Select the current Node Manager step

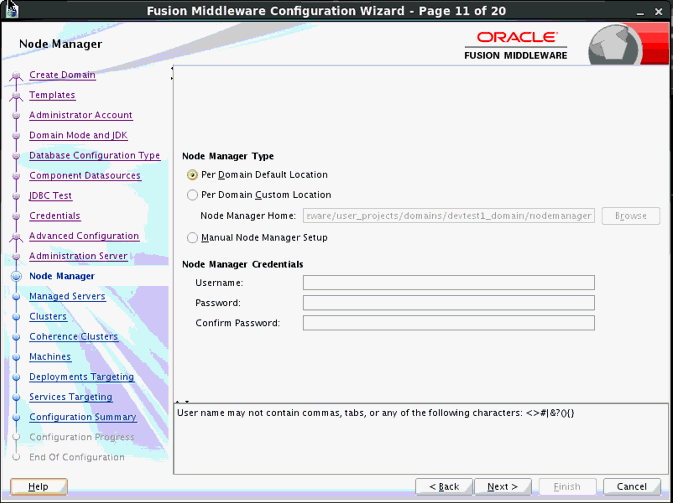(x=62, y=276)
